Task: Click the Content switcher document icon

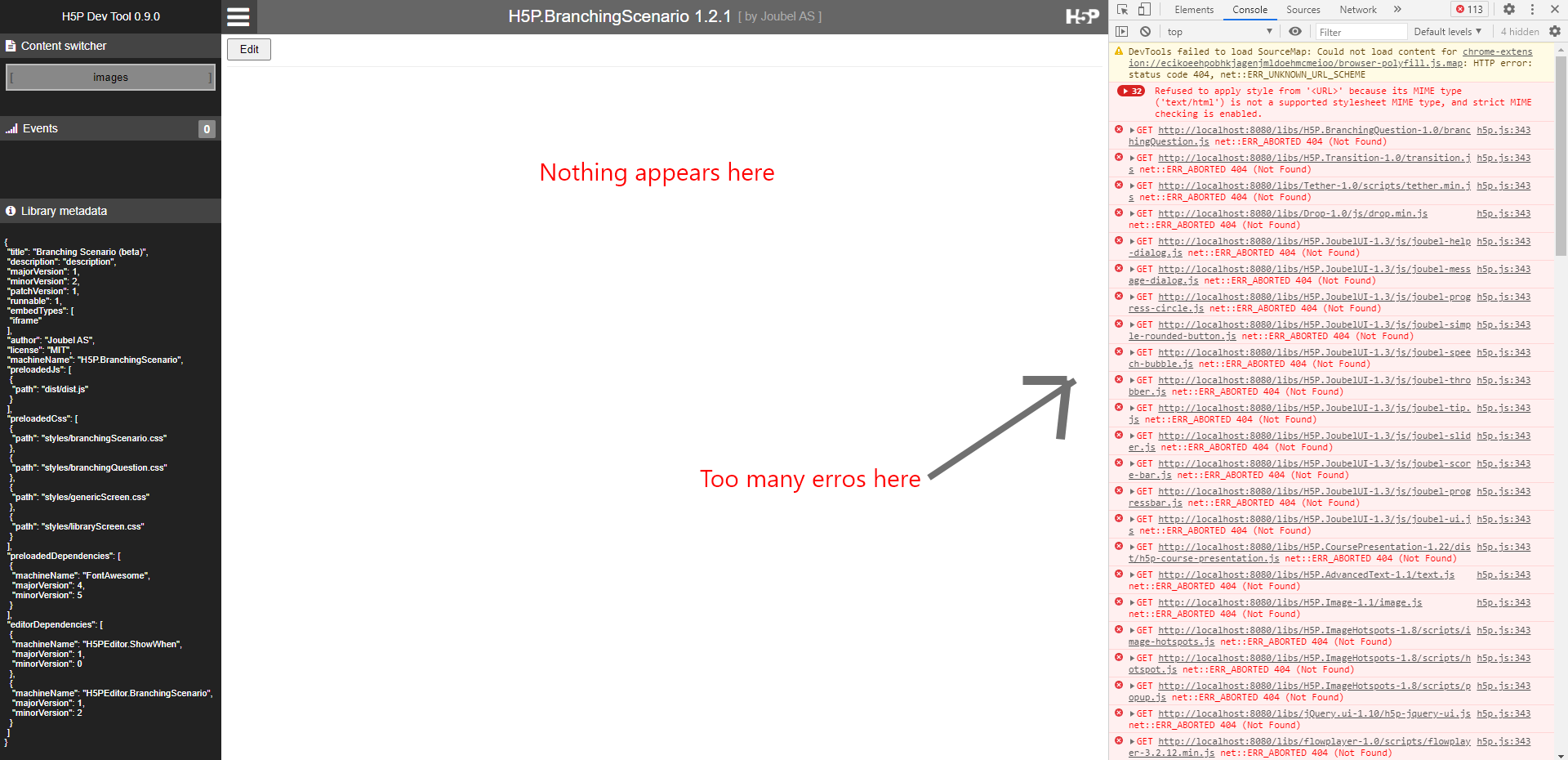Action: [11, 46]
